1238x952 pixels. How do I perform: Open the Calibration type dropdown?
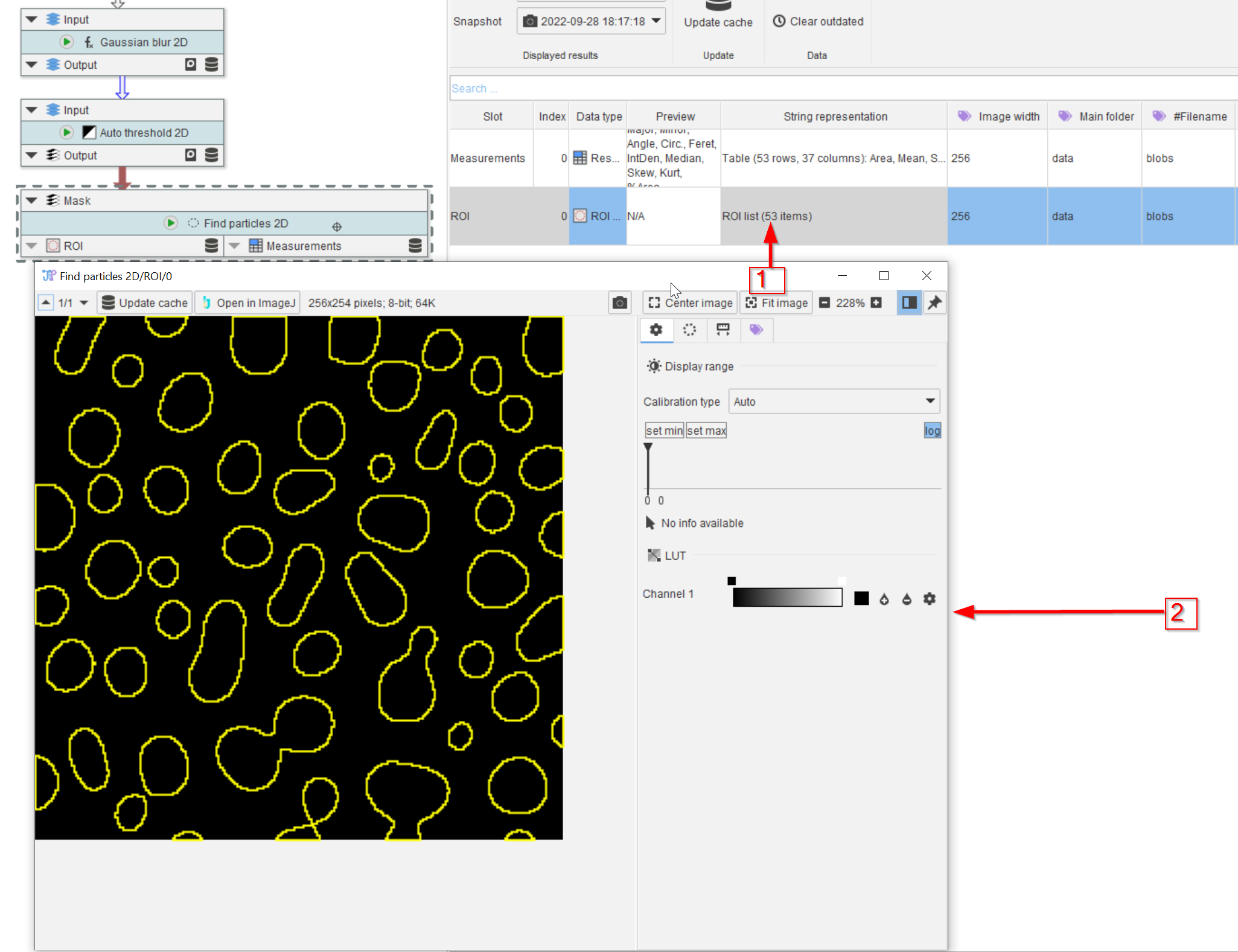[834, 401]
